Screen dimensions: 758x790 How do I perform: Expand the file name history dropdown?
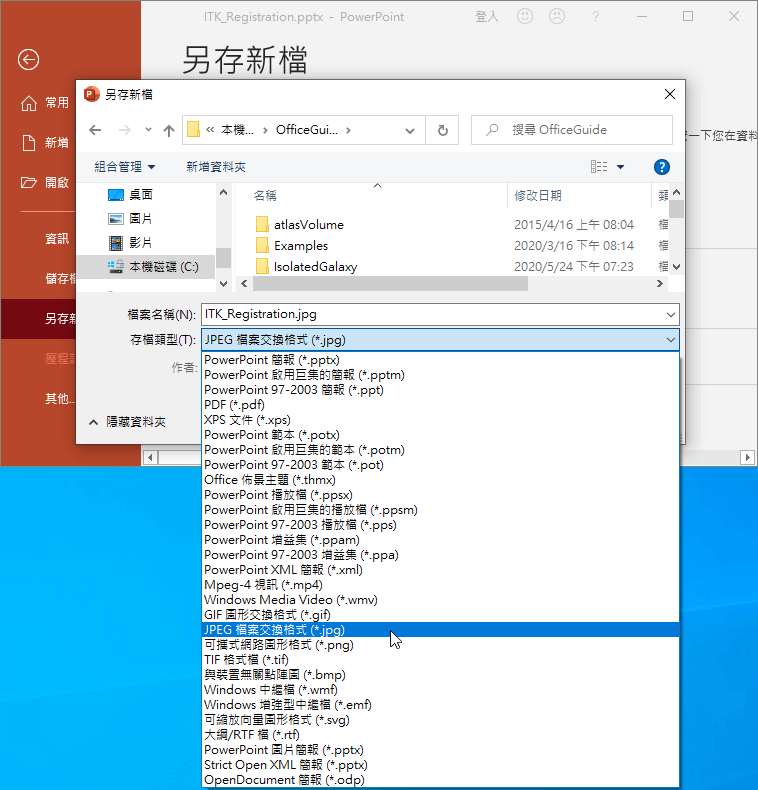click(670, 314)
